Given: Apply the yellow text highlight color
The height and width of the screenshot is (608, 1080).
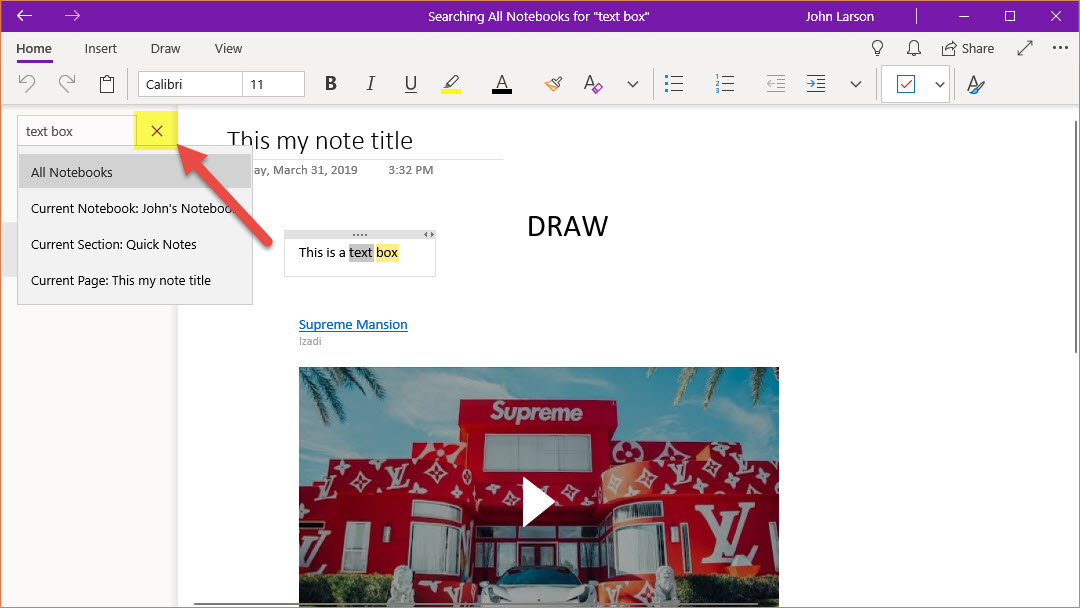Looking at the screenshot, I should pos(451,84).
